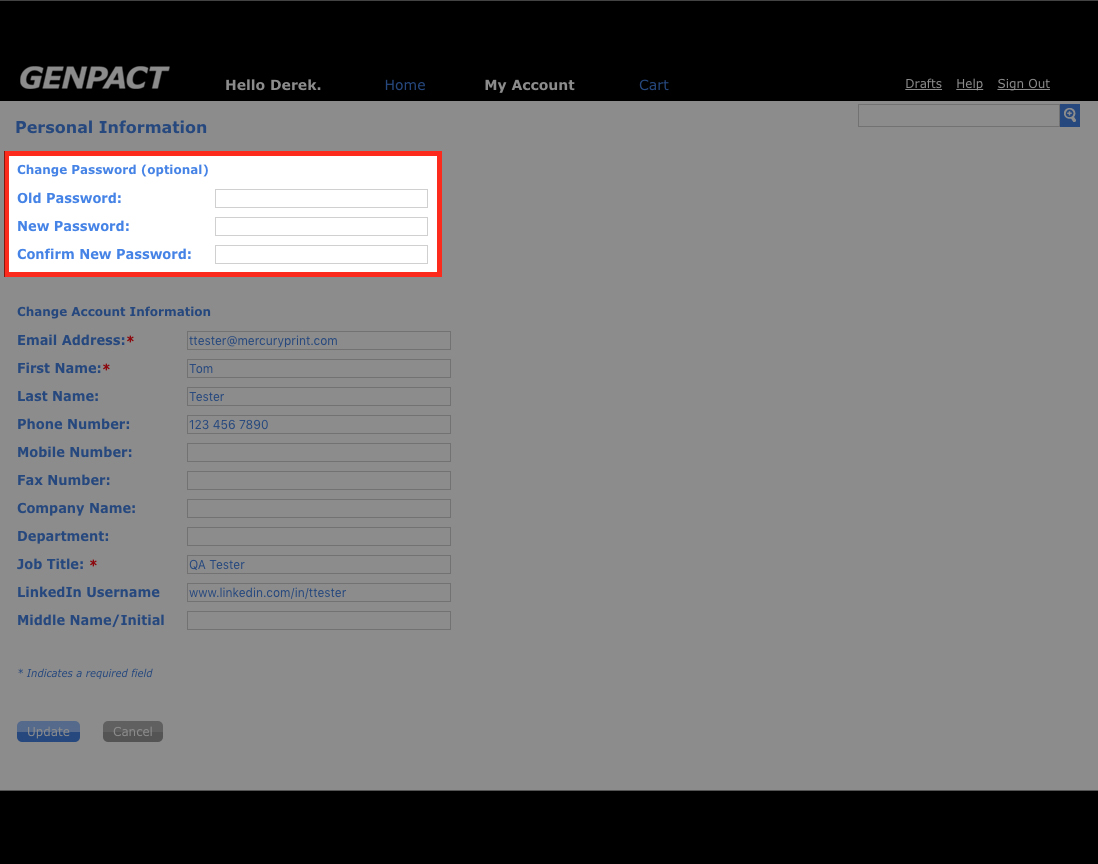
Task: Click the Email Address field
Action: [x=318, y=341]
